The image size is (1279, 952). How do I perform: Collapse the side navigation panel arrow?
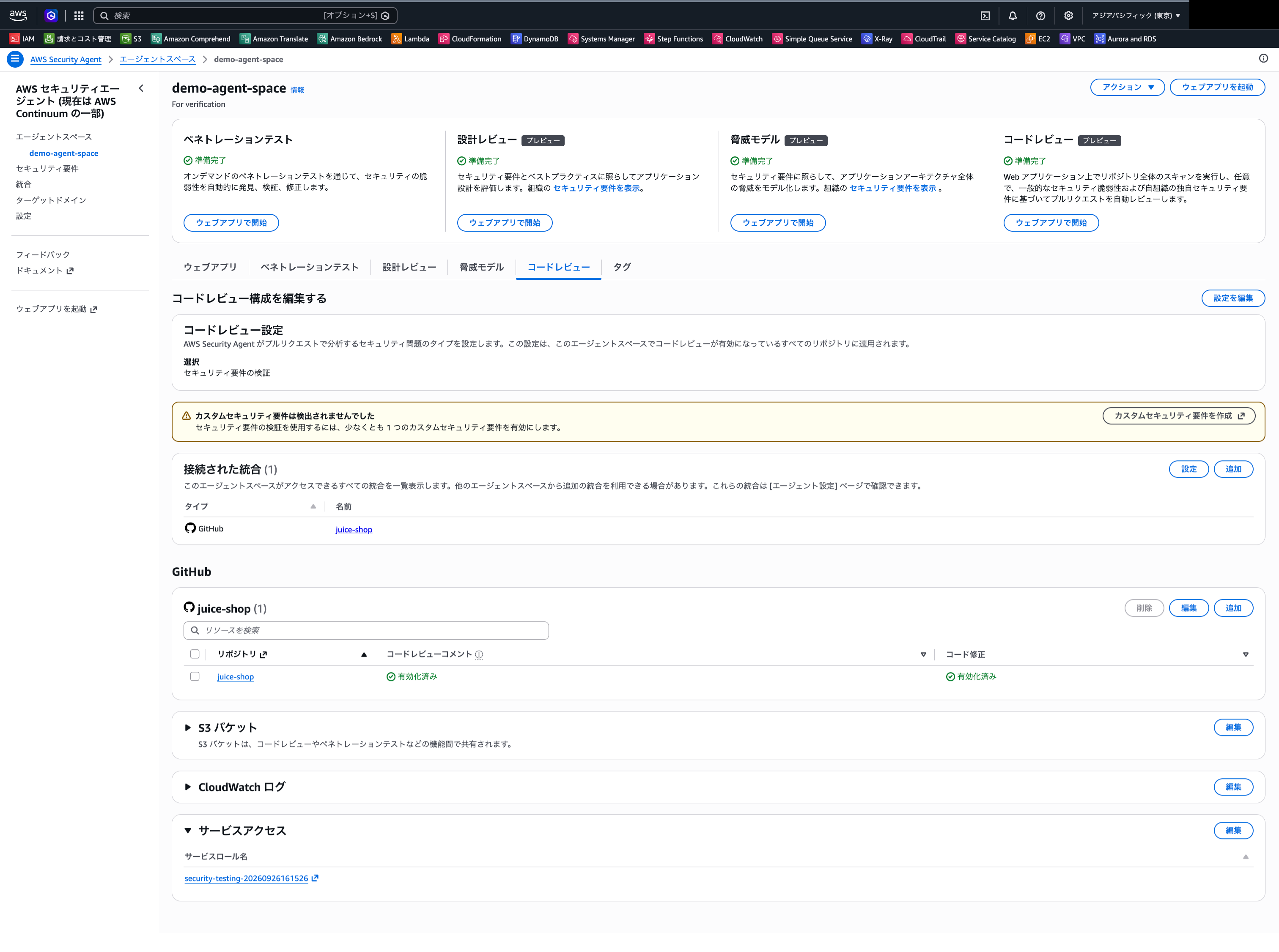pos(141,88)
